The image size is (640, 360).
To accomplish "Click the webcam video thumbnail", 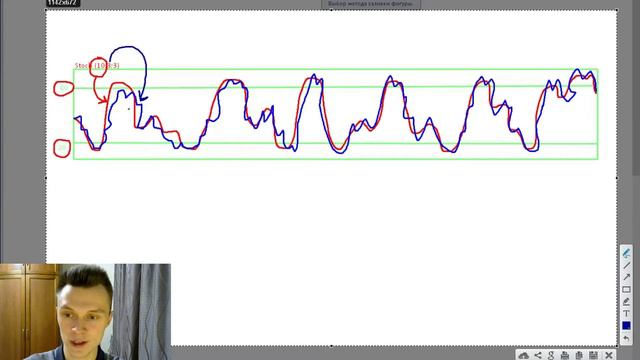I will (85, 312).
